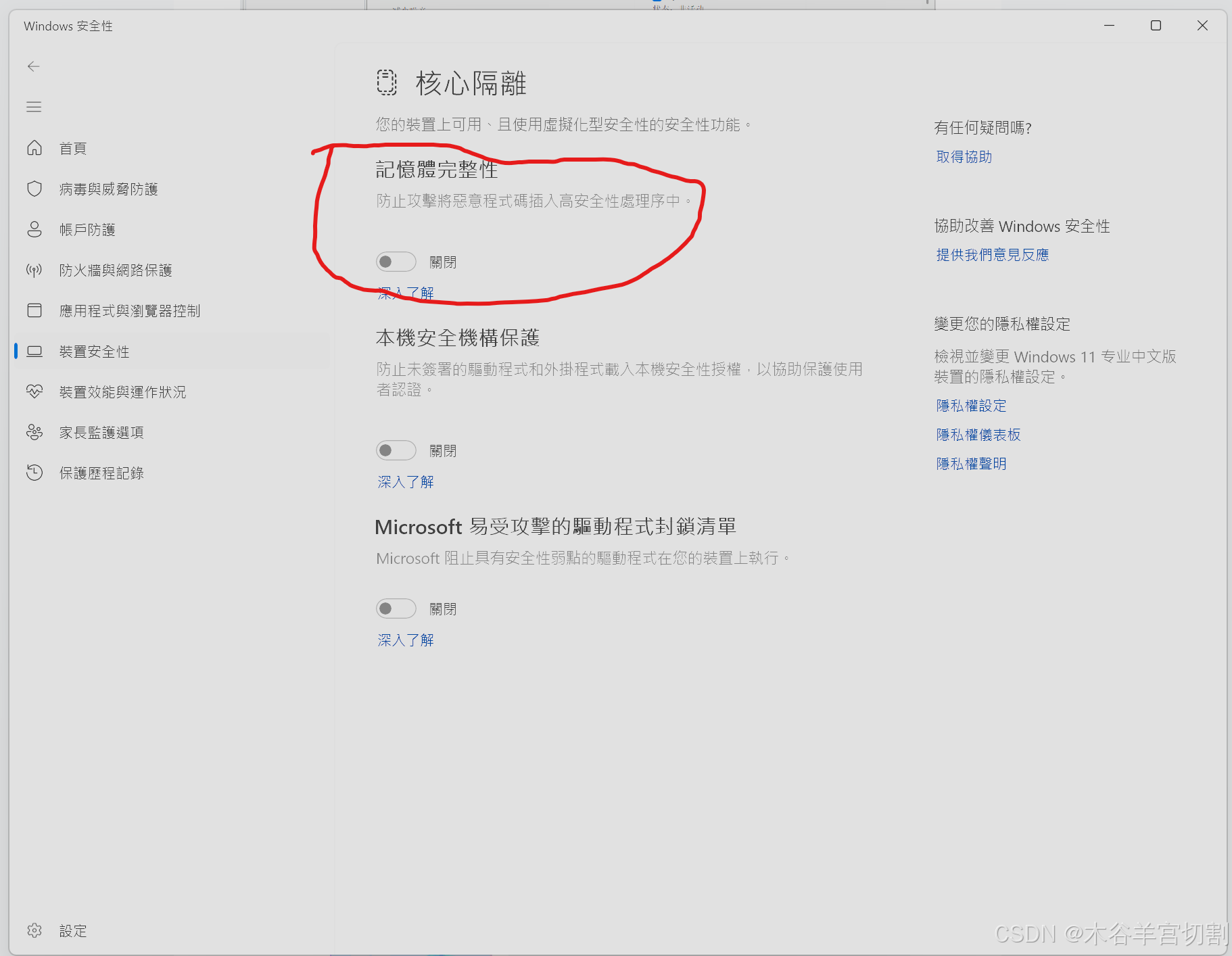This screenshot has height=956, width=1232.
Task: Click 深入了解 under 記憶體完整性
Action: 406,293
